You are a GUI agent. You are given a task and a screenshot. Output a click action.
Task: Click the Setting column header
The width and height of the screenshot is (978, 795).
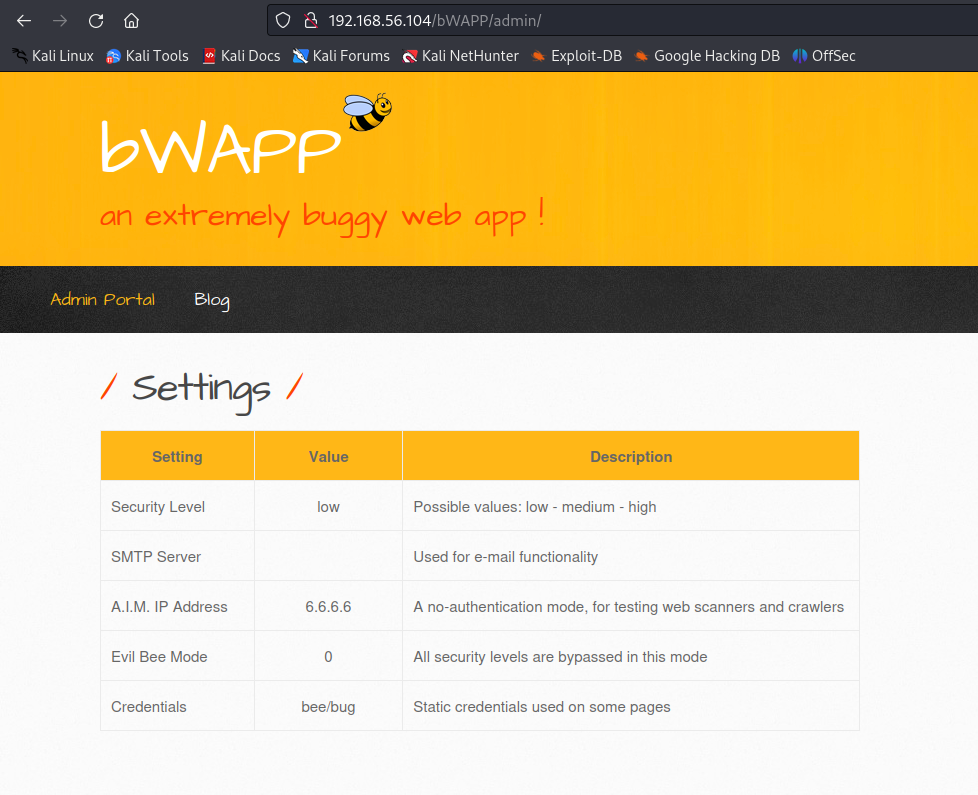(x=177, y=456)
